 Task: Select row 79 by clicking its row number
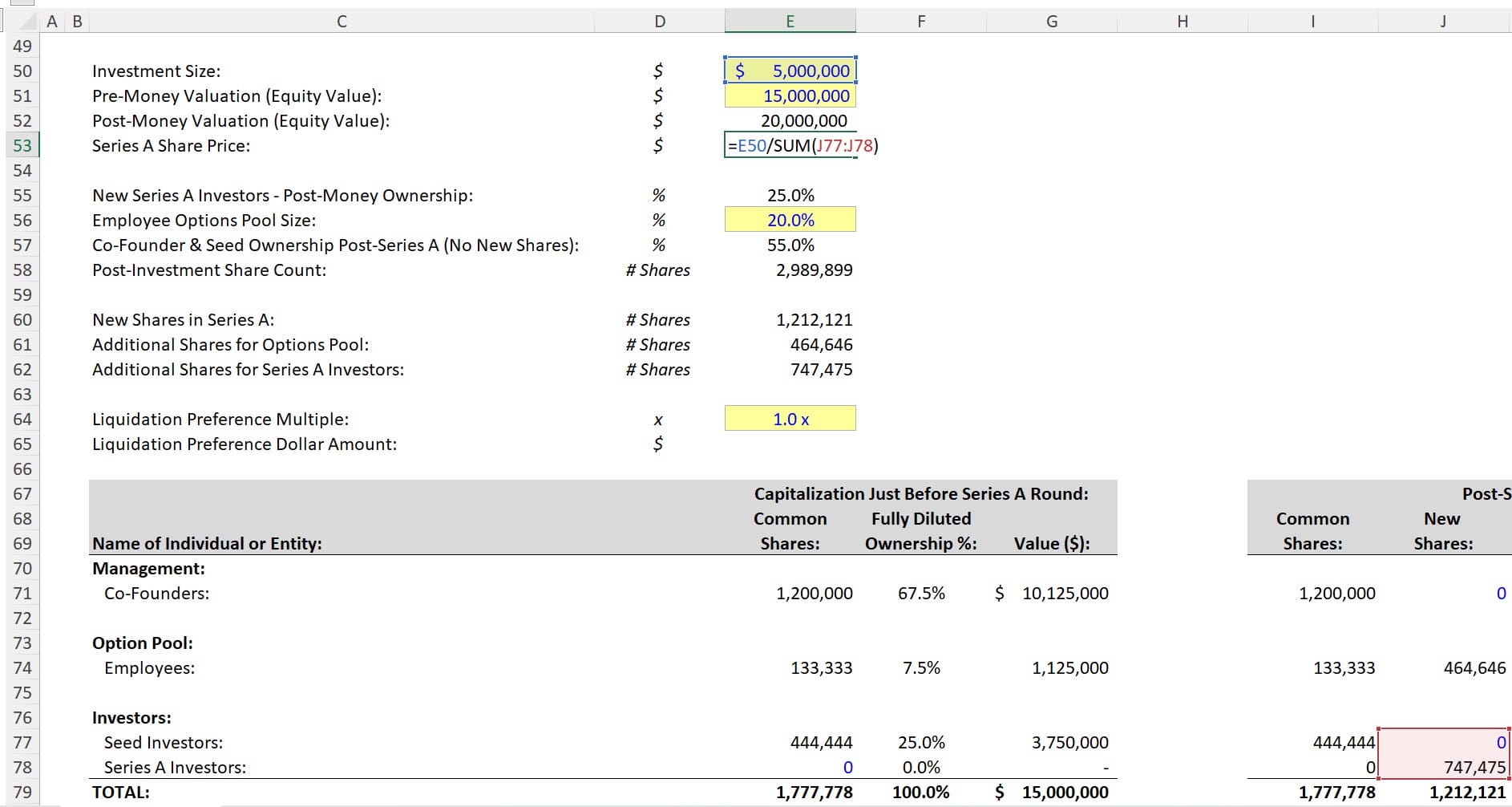tap(23, 792)
